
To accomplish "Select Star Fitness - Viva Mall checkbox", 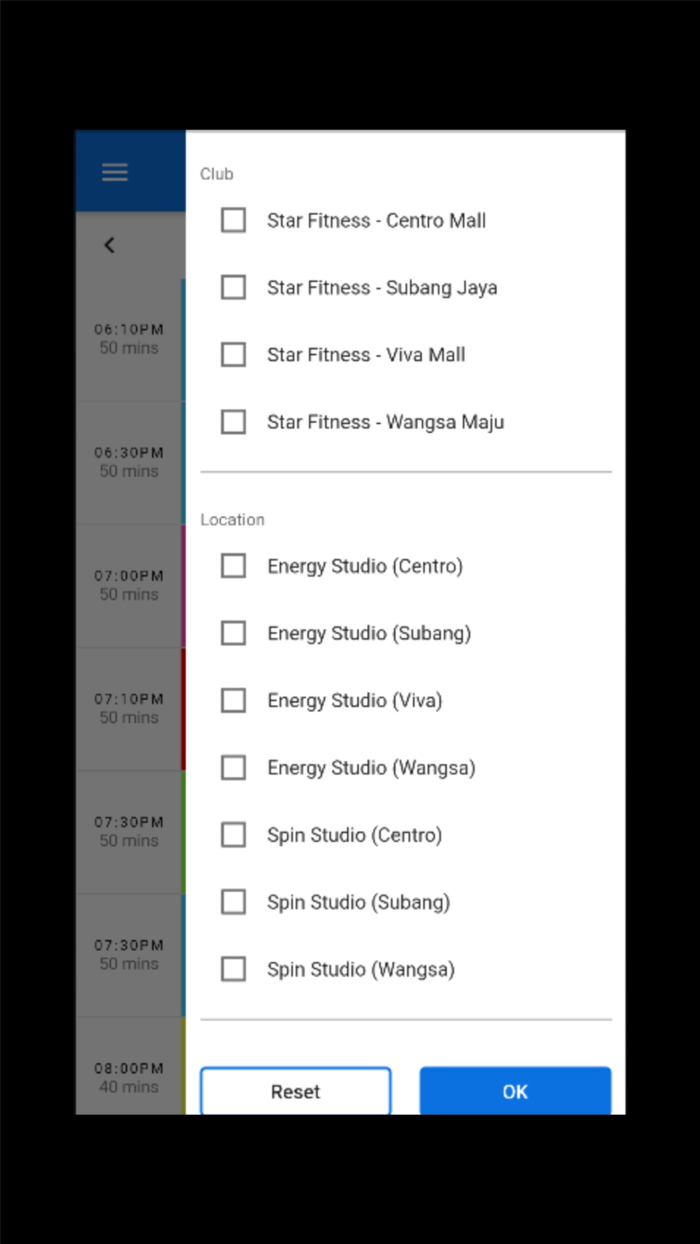I will (233, 354).
